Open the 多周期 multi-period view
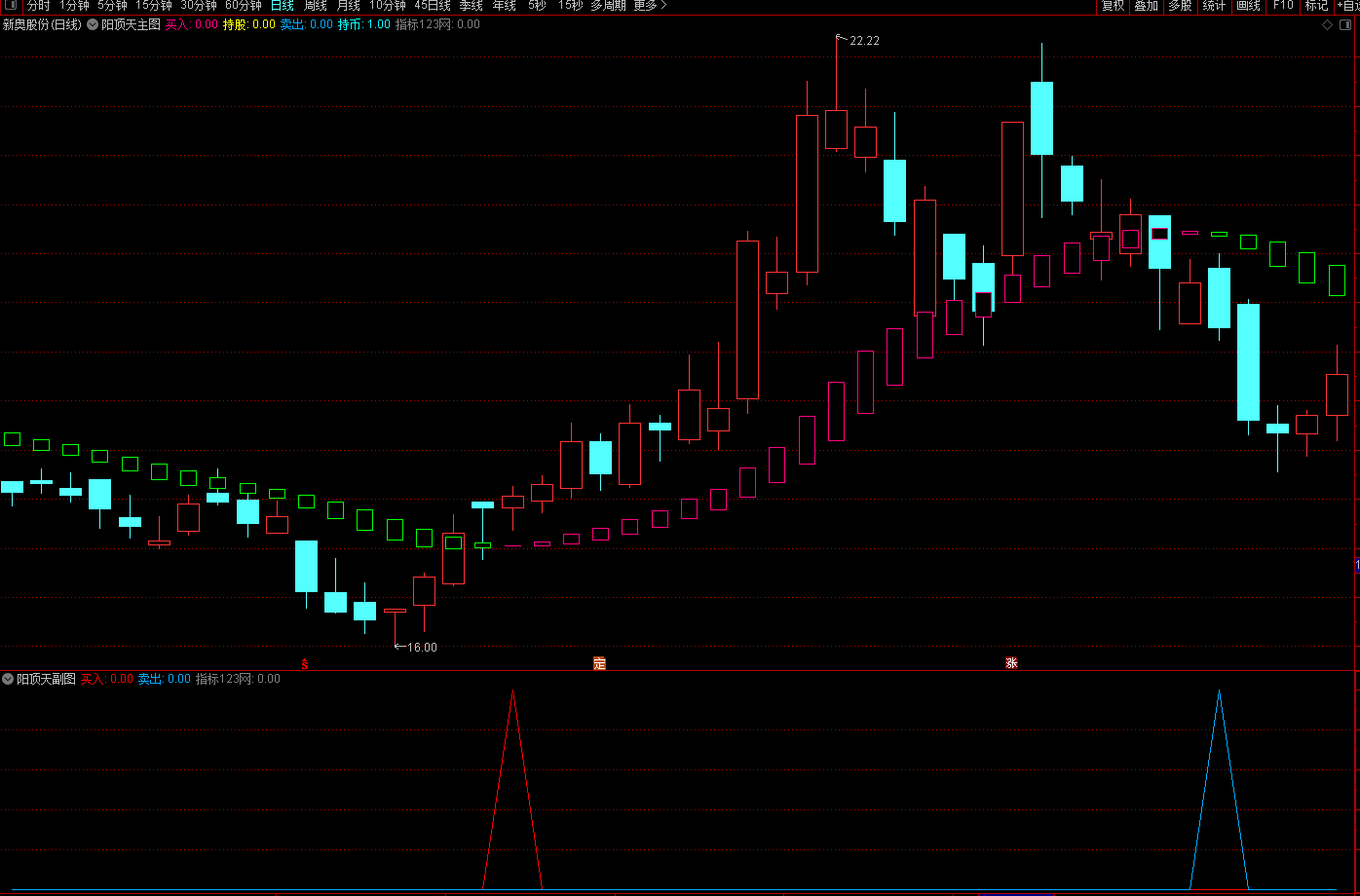 609,6
